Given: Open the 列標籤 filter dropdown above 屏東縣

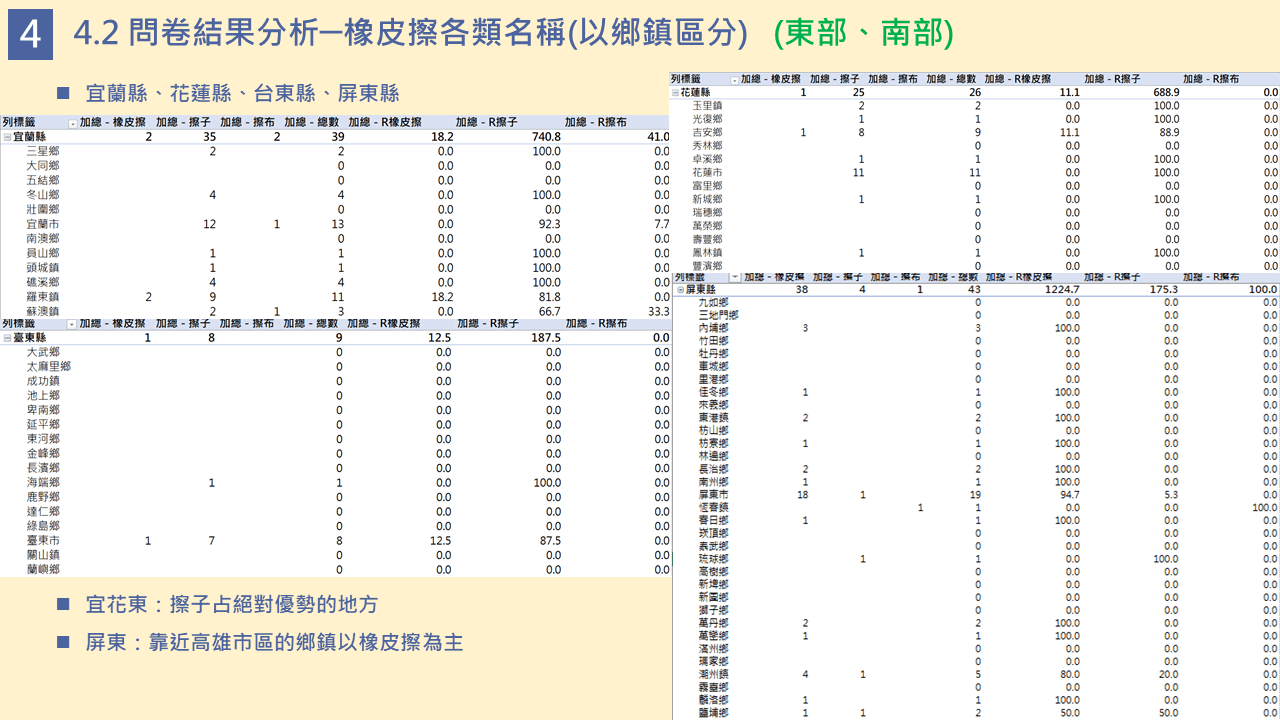Looking at the screenshot, I should click(x=736, y=277).
